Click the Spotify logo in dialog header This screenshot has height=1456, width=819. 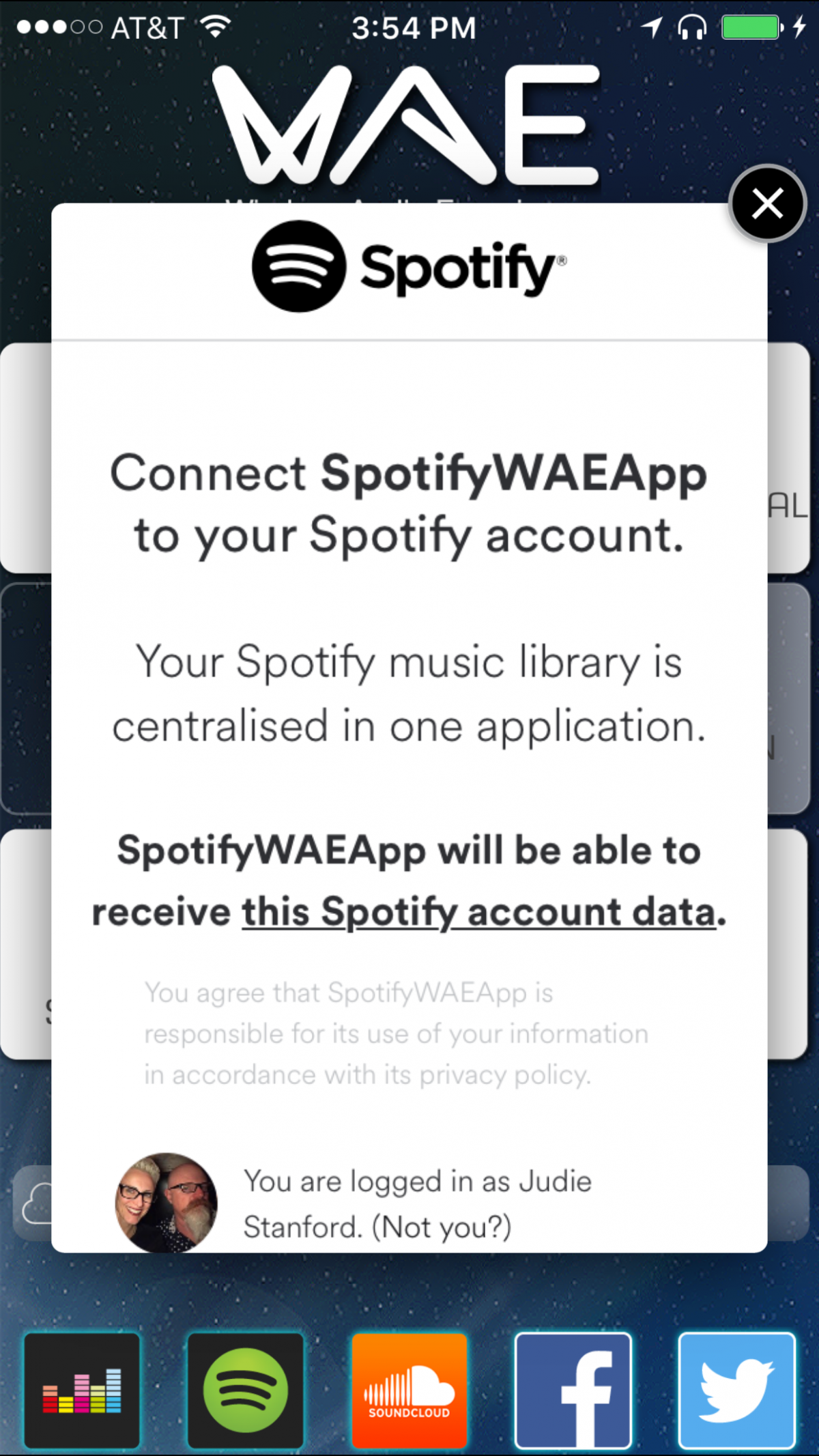pyautogui.click(x=409, y=268)
